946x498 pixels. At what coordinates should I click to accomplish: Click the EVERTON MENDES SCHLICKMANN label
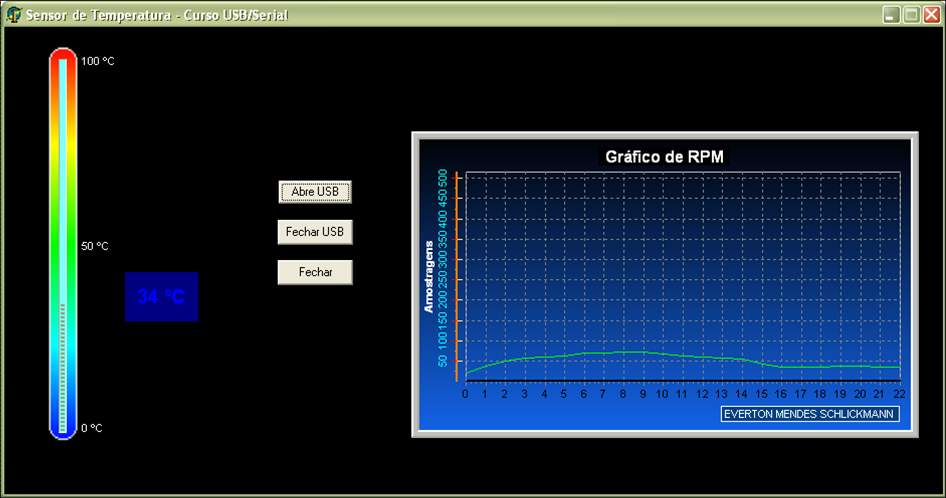coord(810,414)
